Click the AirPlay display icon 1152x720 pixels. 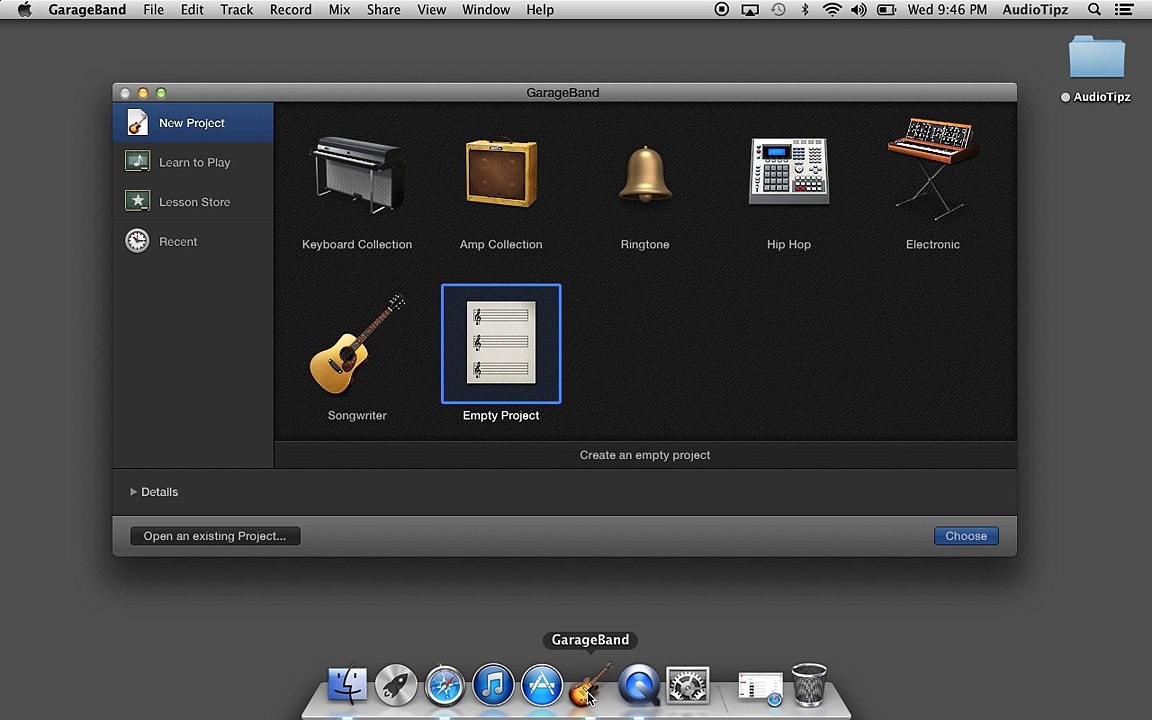tap(749, 10)
